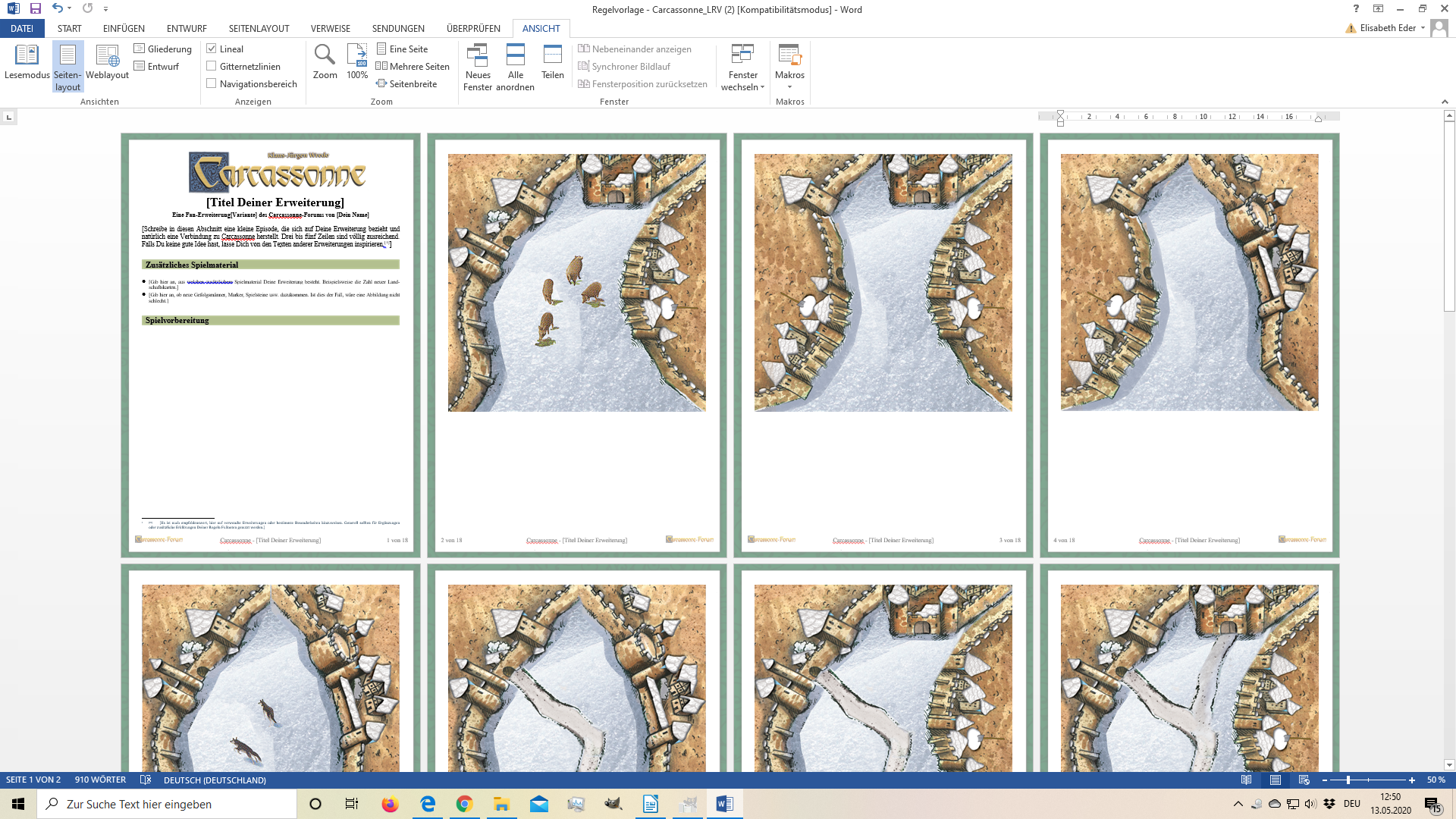Screen dimensions: 1456x819
Task: Click the Mehrere Seiten button
Action: (x=413, y=66)
